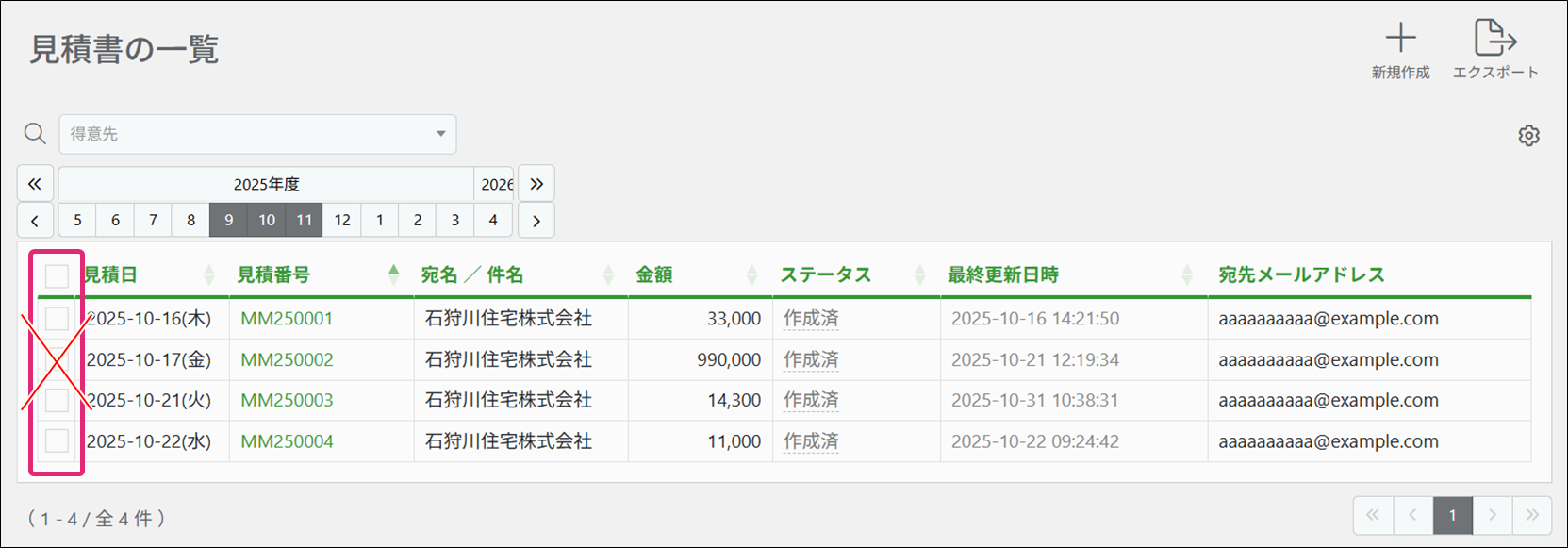
Task: Go to next fiscal year double-arrow
Action: [536, 184]
